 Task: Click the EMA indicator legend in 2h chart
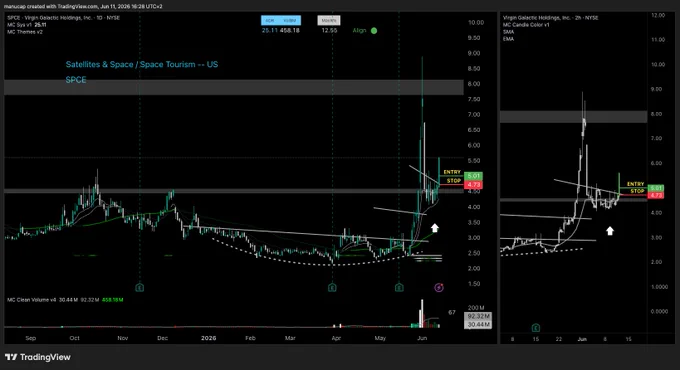coord(508,39)
